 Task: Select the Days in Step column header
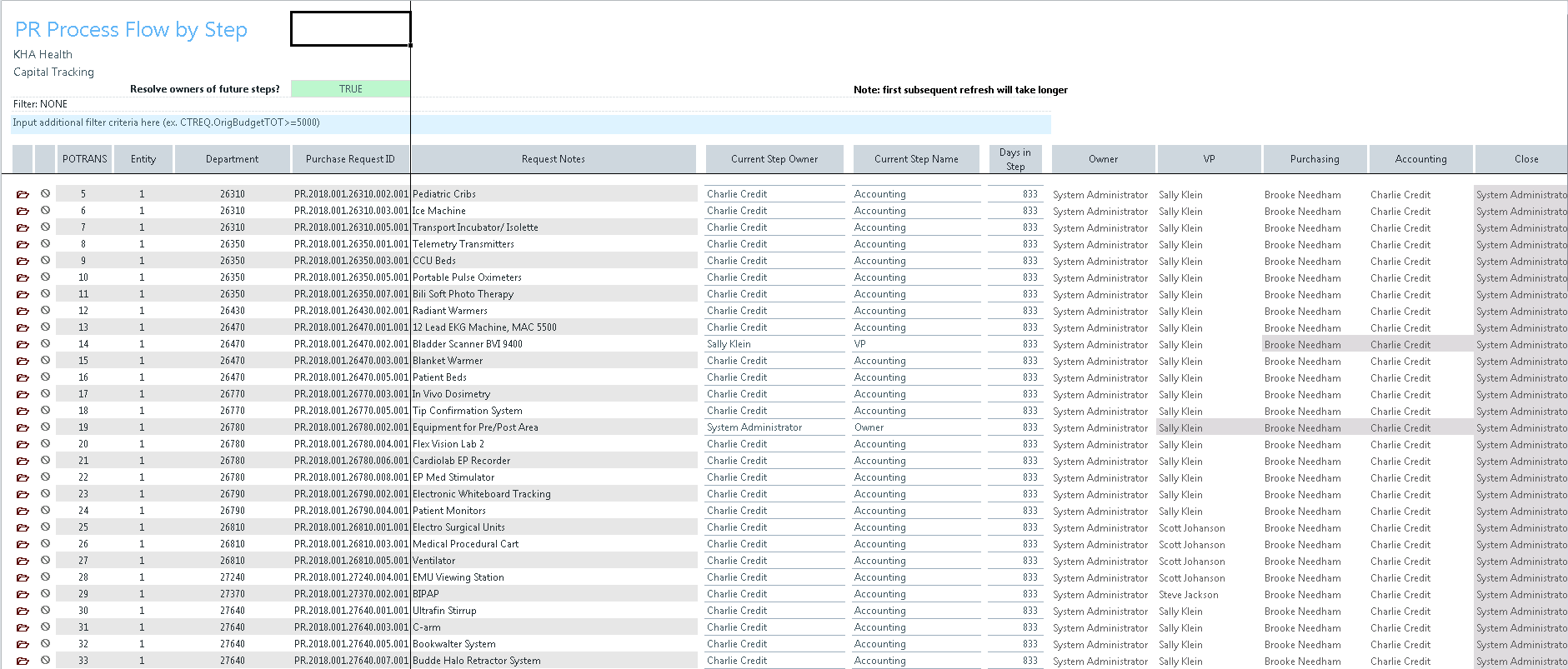(x=1014, y=159)
